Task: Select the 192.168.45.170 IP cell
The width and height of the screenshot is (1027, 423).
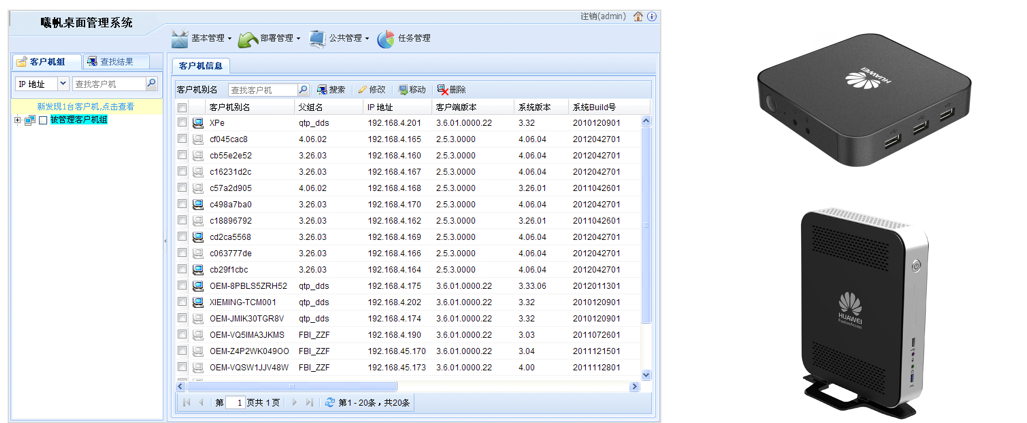Action: 397,351
